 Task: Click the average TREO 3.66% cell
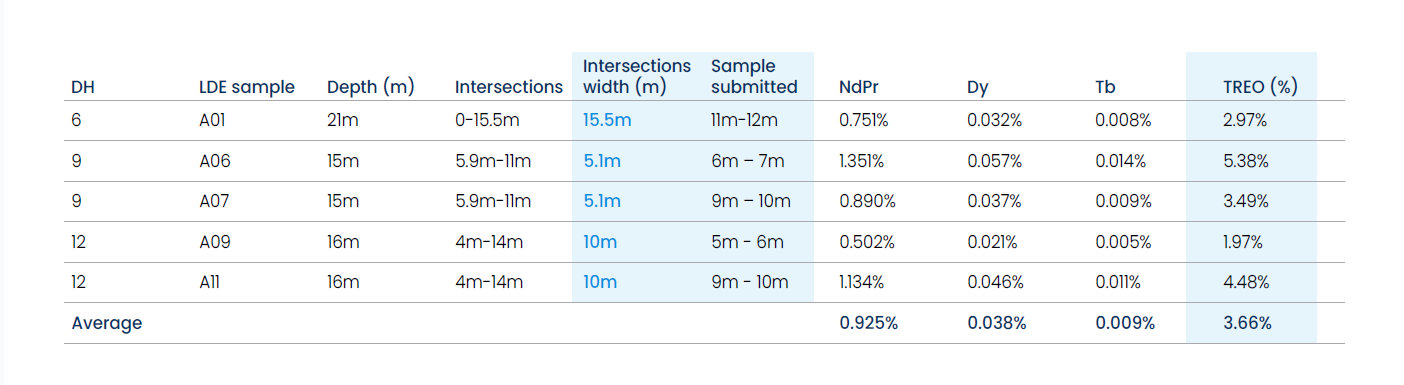[1247, 323]
